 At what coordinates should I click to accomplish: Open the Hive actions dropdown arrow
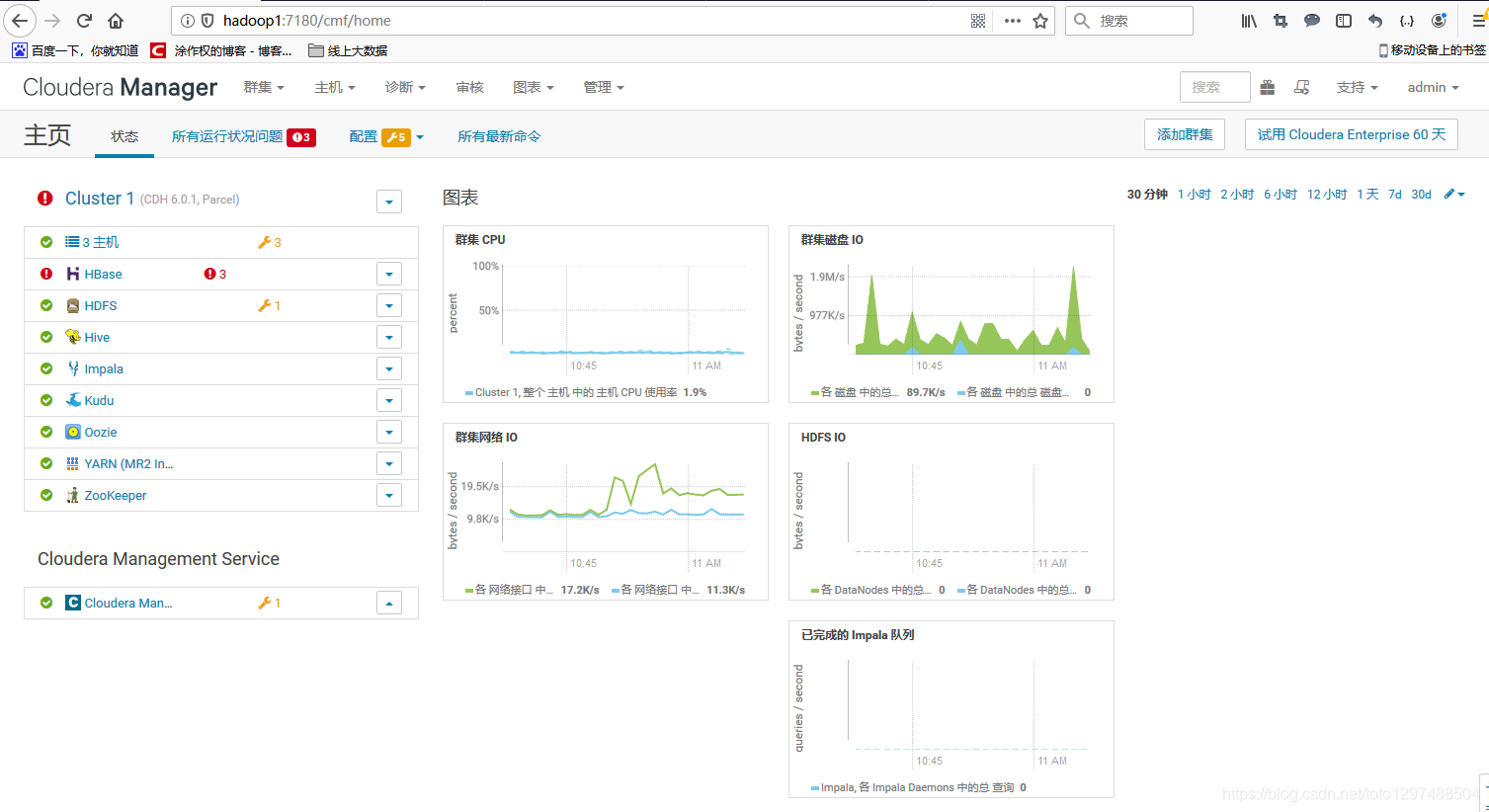pos(389,338)
